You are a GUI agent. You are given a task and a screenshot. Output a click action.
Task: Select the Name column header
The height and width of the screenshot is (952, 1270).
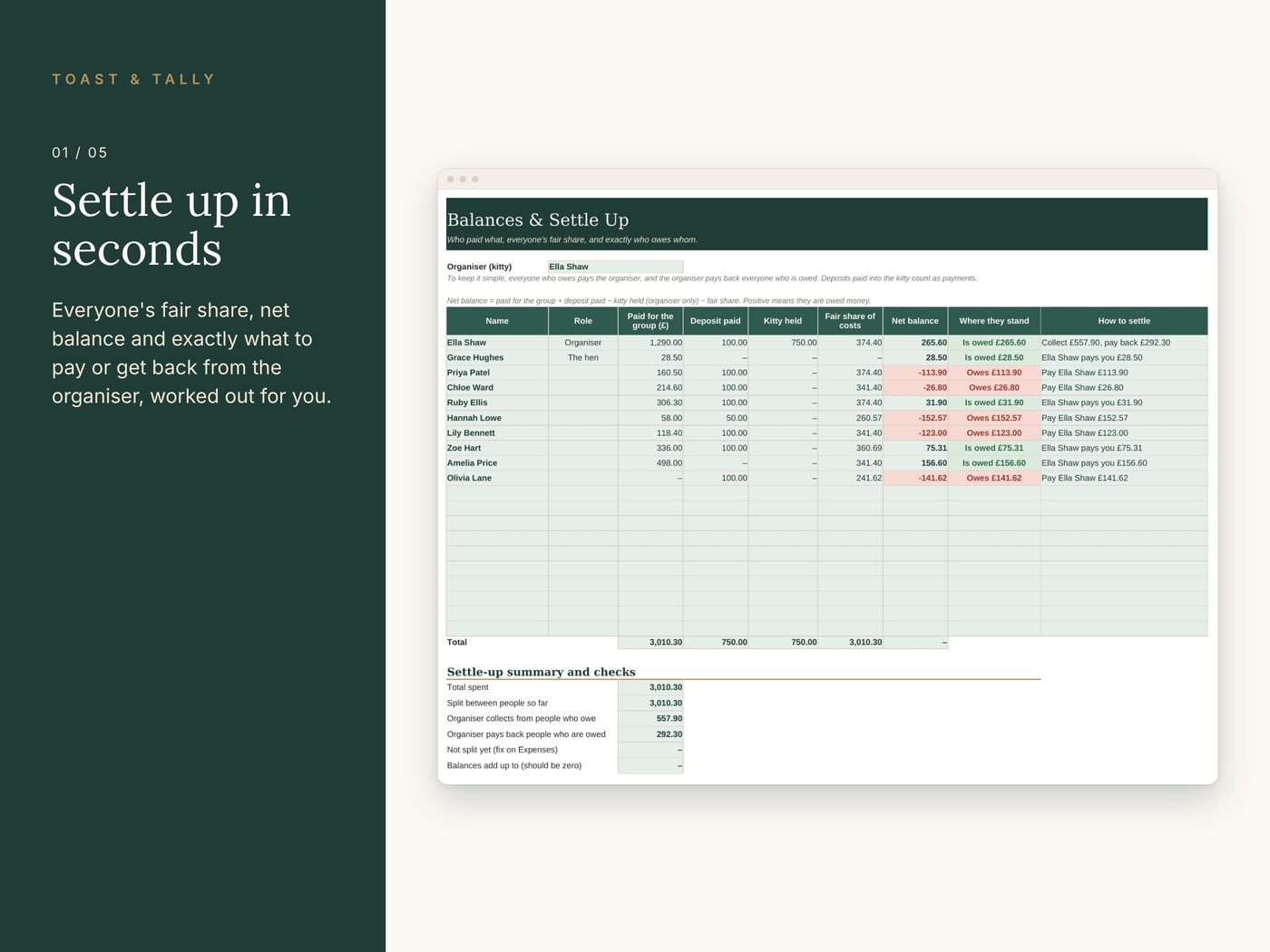497,321
